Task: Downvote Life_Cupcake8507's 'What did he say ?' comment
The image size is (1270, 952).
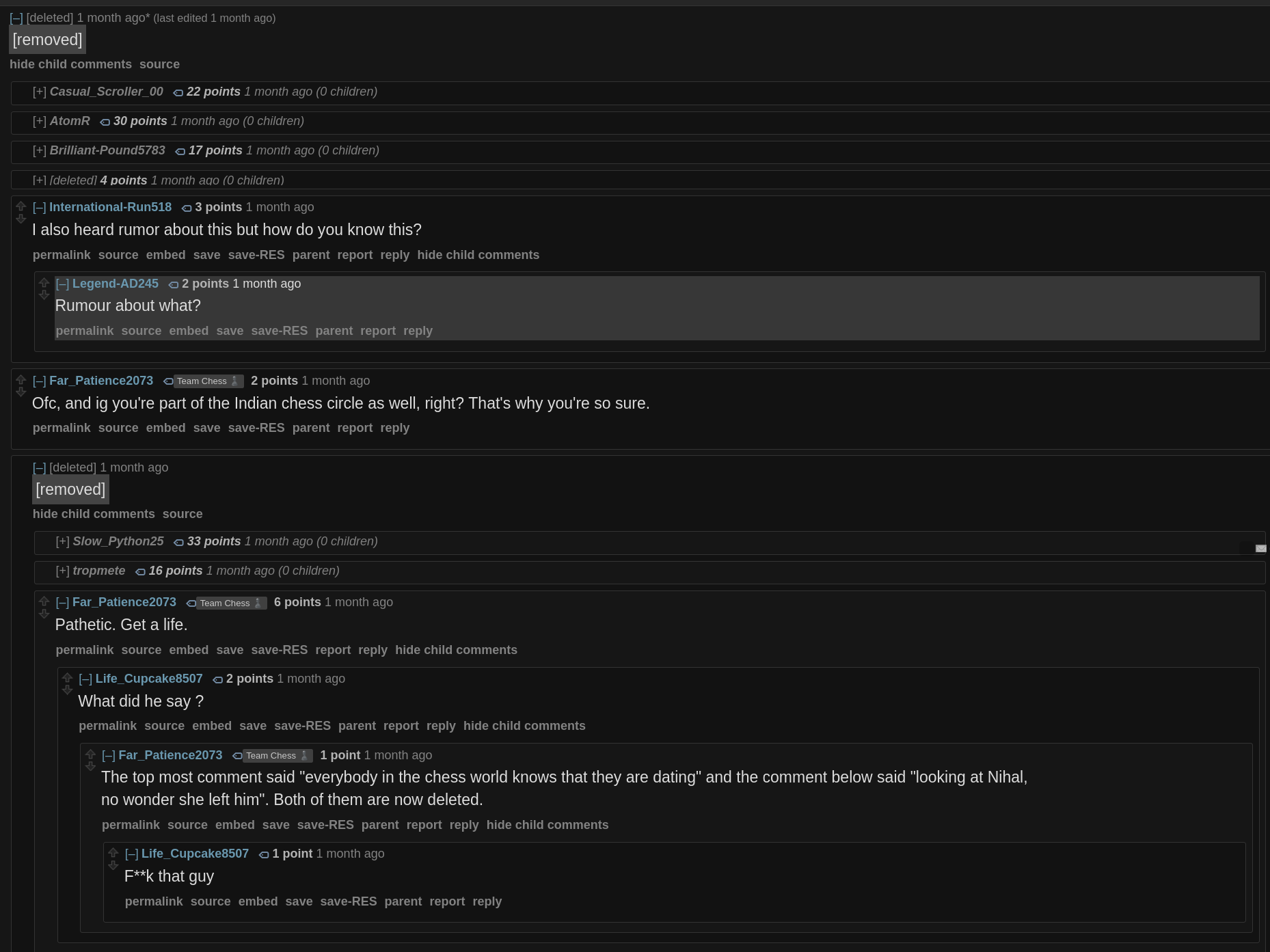Action: pos(67,690)
